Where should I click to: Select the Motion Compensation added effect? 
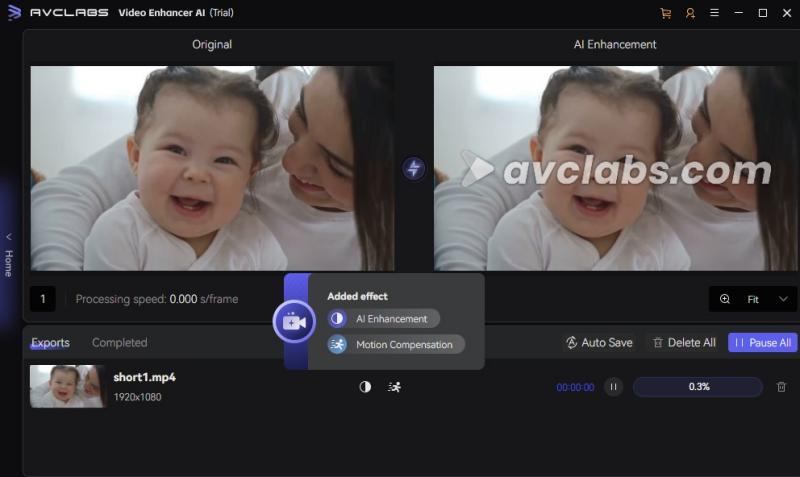tap(396, 344)
